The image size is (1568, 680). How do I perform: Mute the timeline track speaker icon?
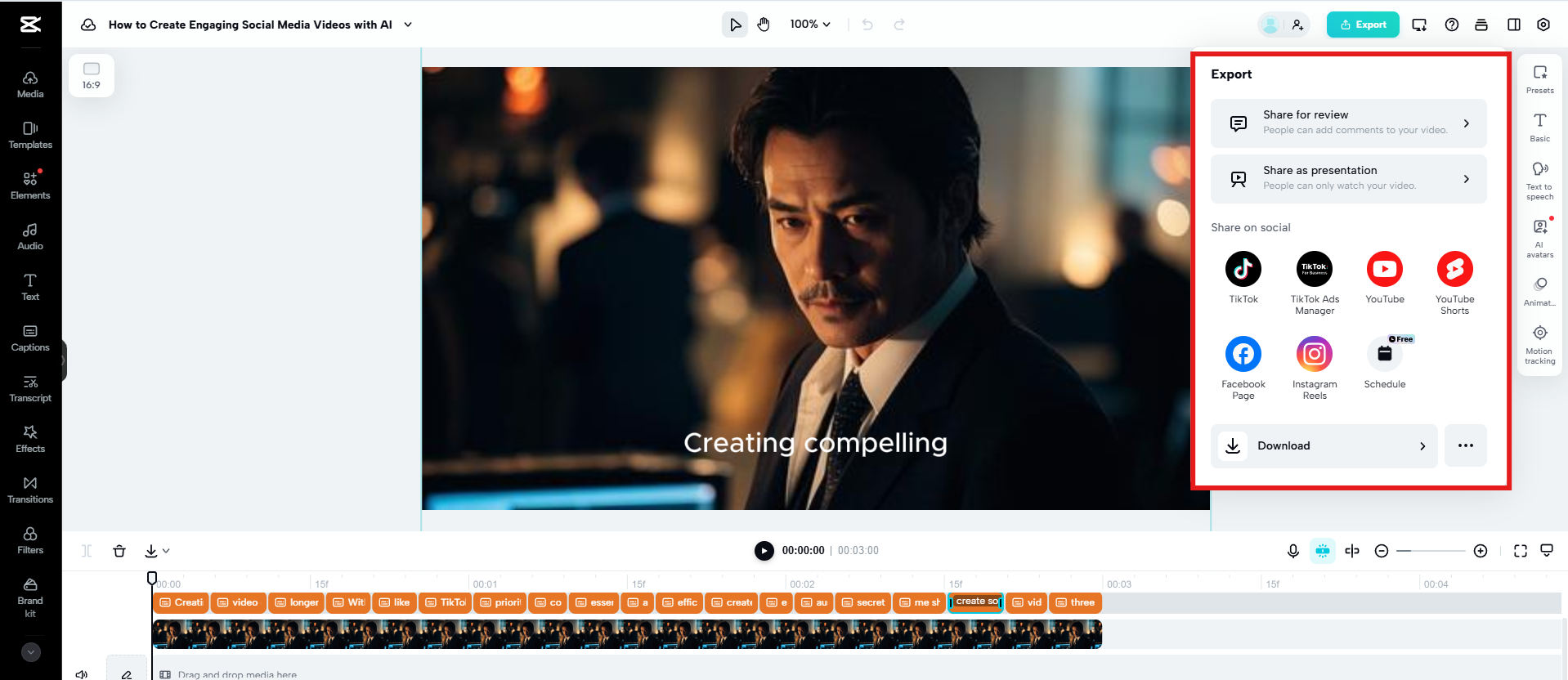pos(82,674)
